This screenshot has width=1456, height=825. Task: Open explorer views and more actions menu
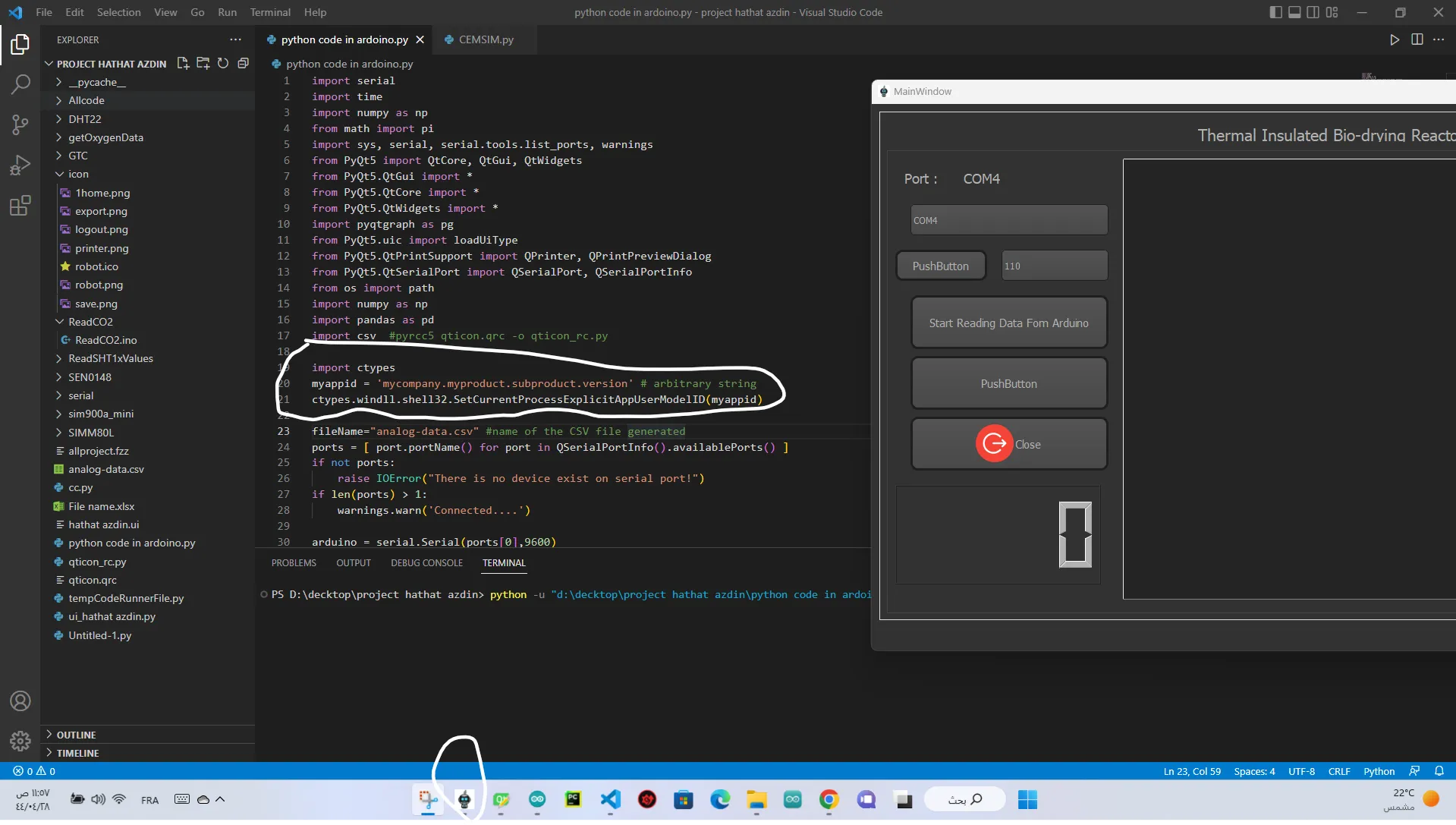[x=235, y=39]
